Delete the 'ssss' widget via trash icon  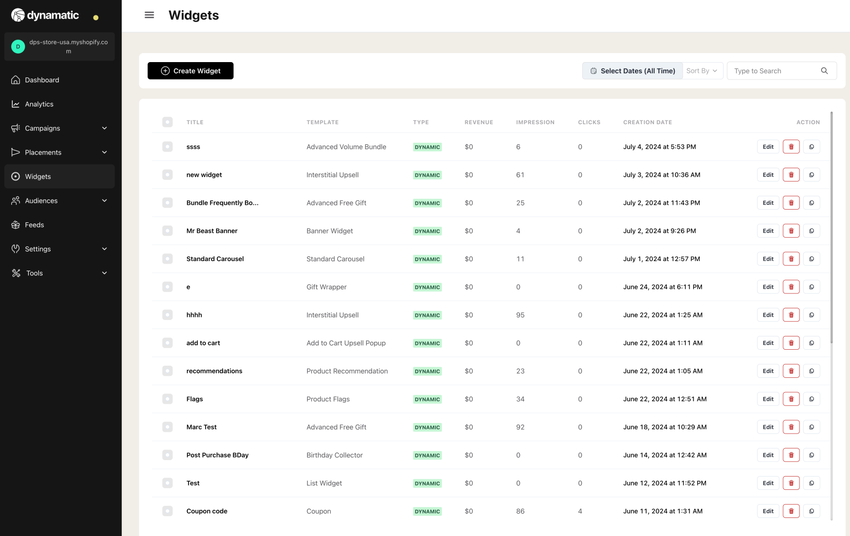pyautogui.click(x=791, y=147)
